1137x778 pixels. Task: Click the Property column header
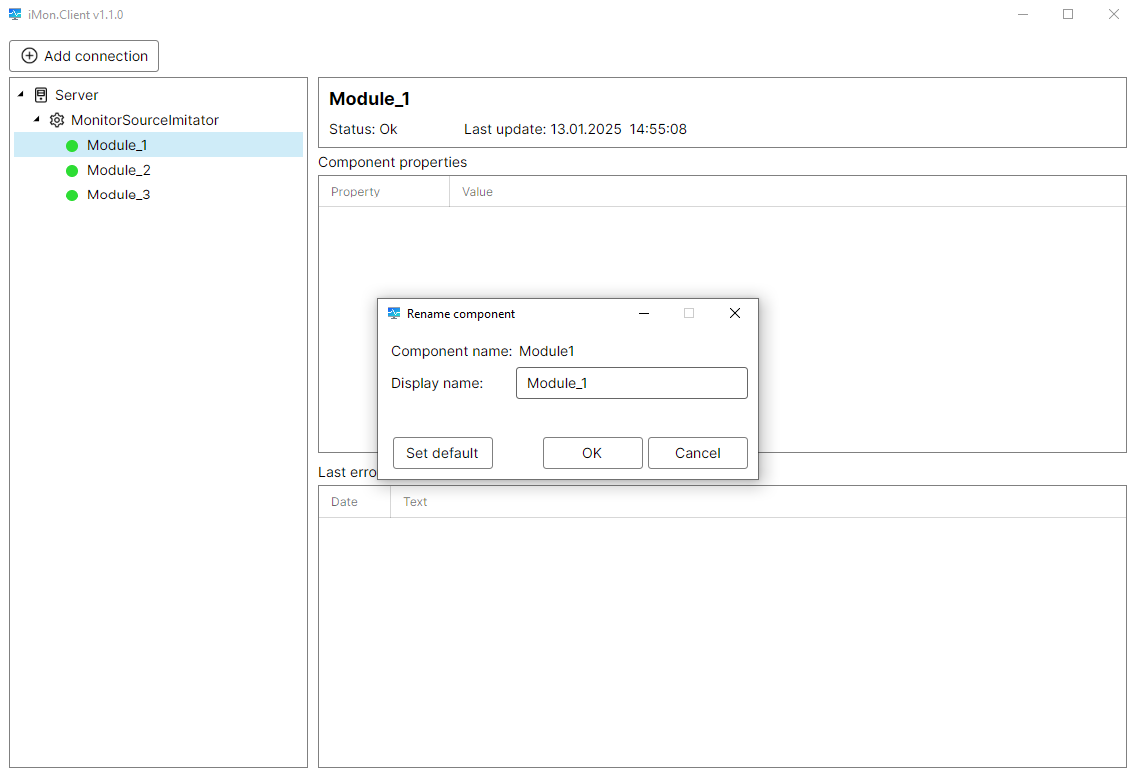pos(356,192)
